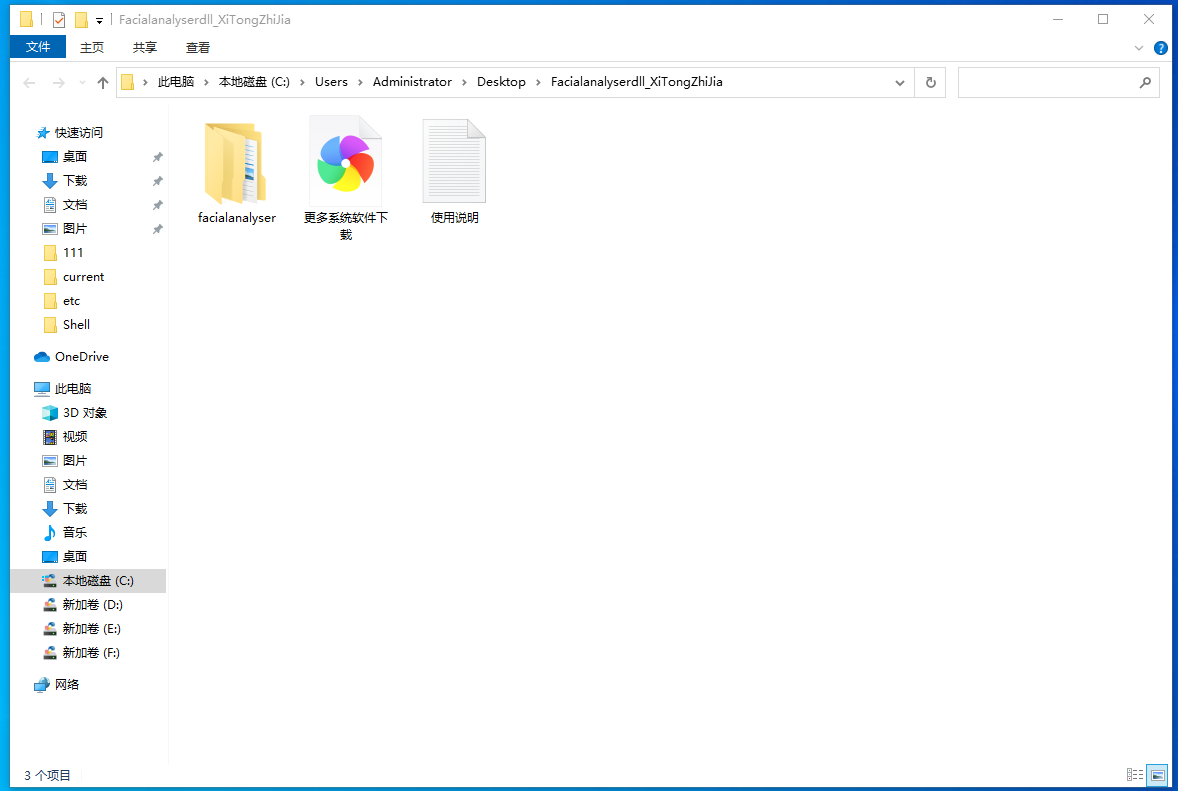Click Facialanalyserdll_XiTongZhiJia breadcrumb segment
Viewport: 1178px width, 791px height.
click(636, 82)
